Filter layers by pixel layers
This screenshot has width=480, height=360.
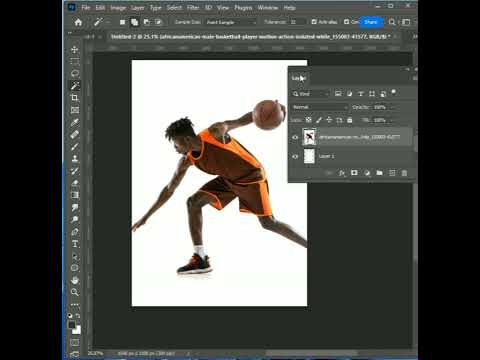pyautogui.click(x=338, y=94)
